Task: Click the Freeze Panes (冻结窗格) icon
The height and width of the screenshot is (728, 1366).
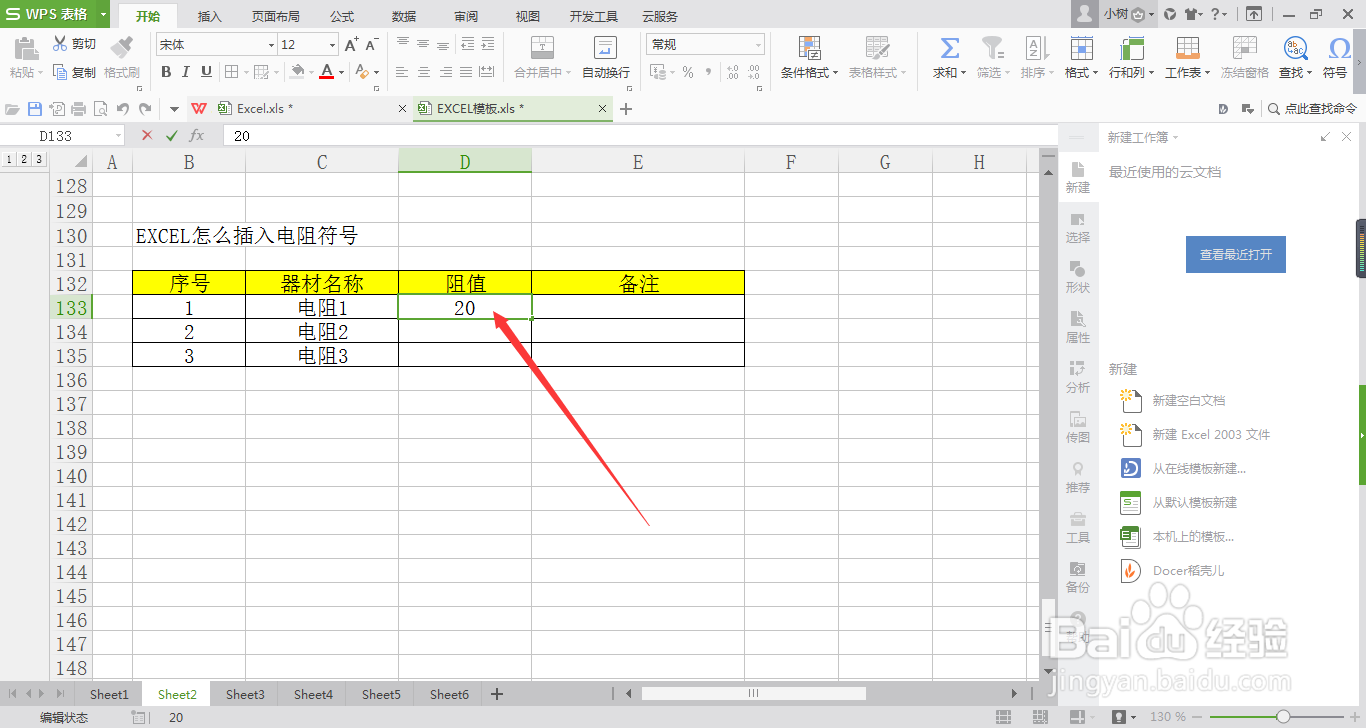Action: (1244, 48)
